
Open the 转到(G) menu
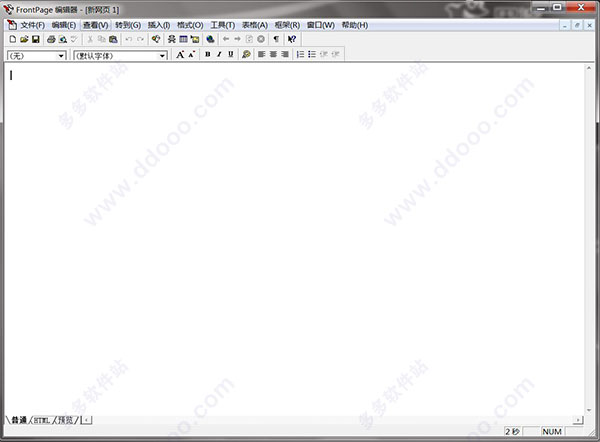[128, 25]
